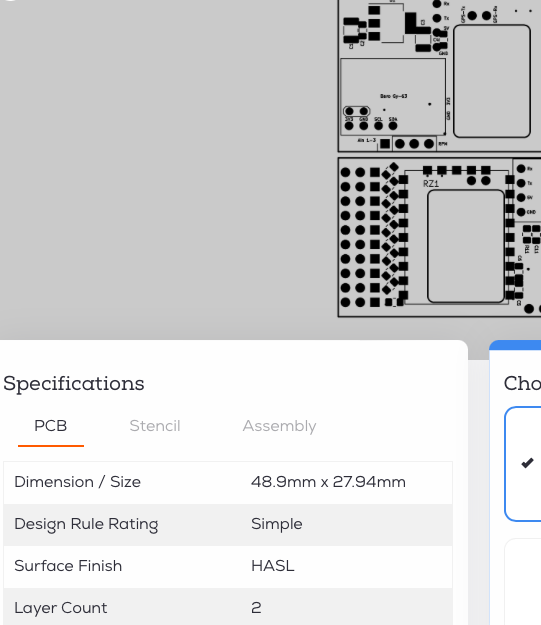This screenshot has height=625, width=541.
Task: Select the PCB specifications tab
Action: (51, 426)
